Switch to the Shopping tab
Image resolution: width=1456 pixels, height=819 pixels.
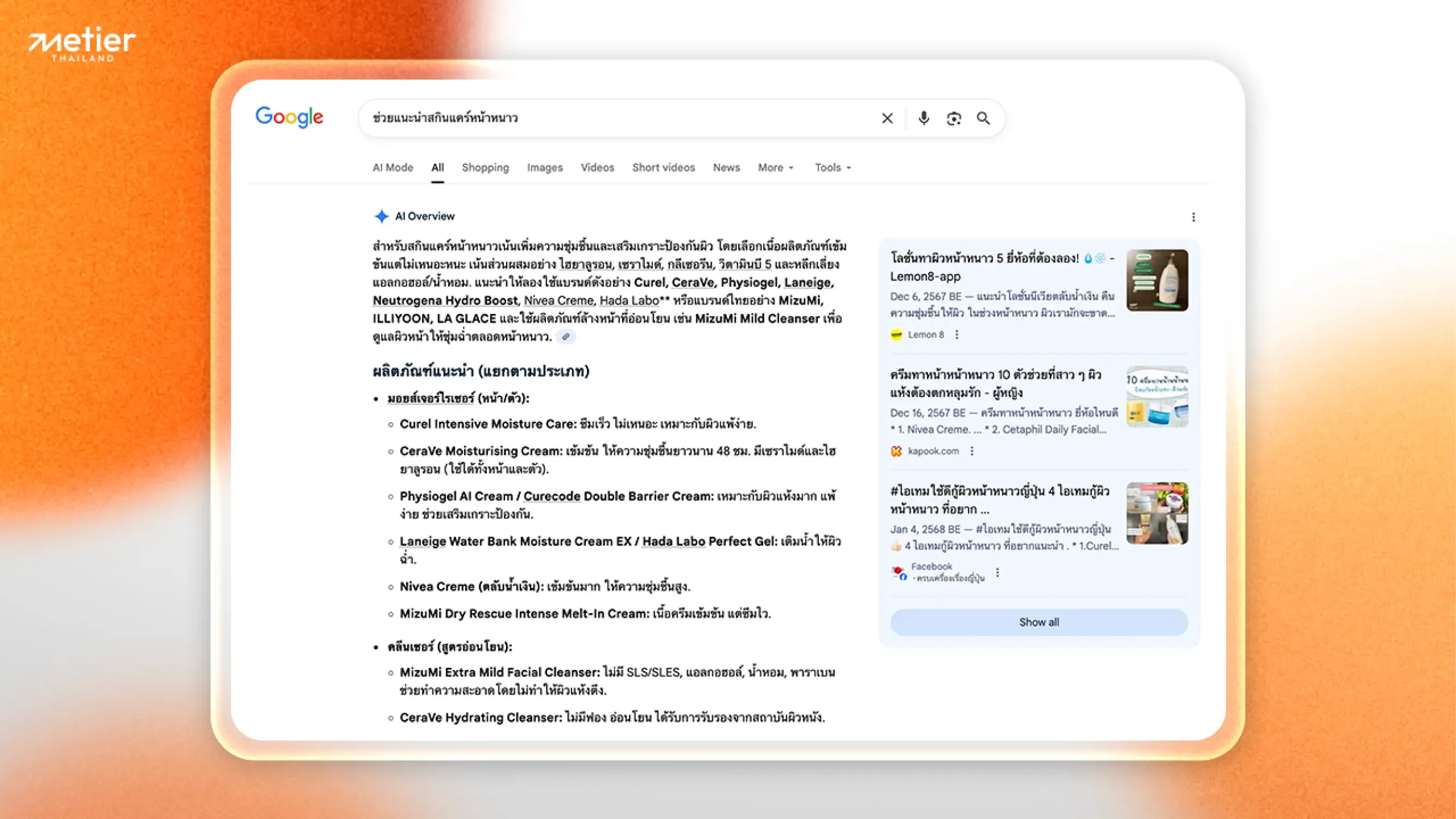click(485, 168)
